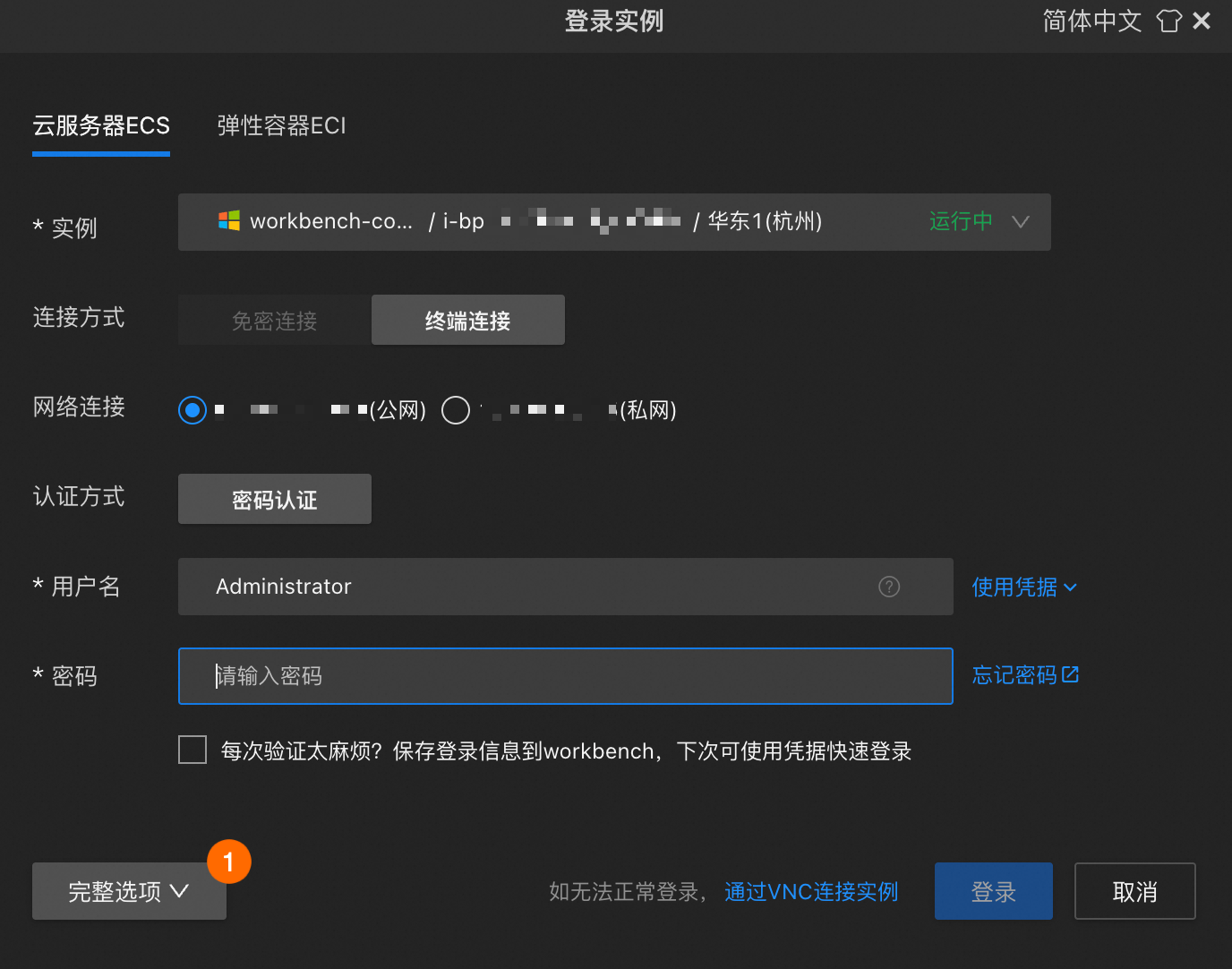Click the 通过VNC连接实例 link

pyautogui.click(x=810, y=891)
